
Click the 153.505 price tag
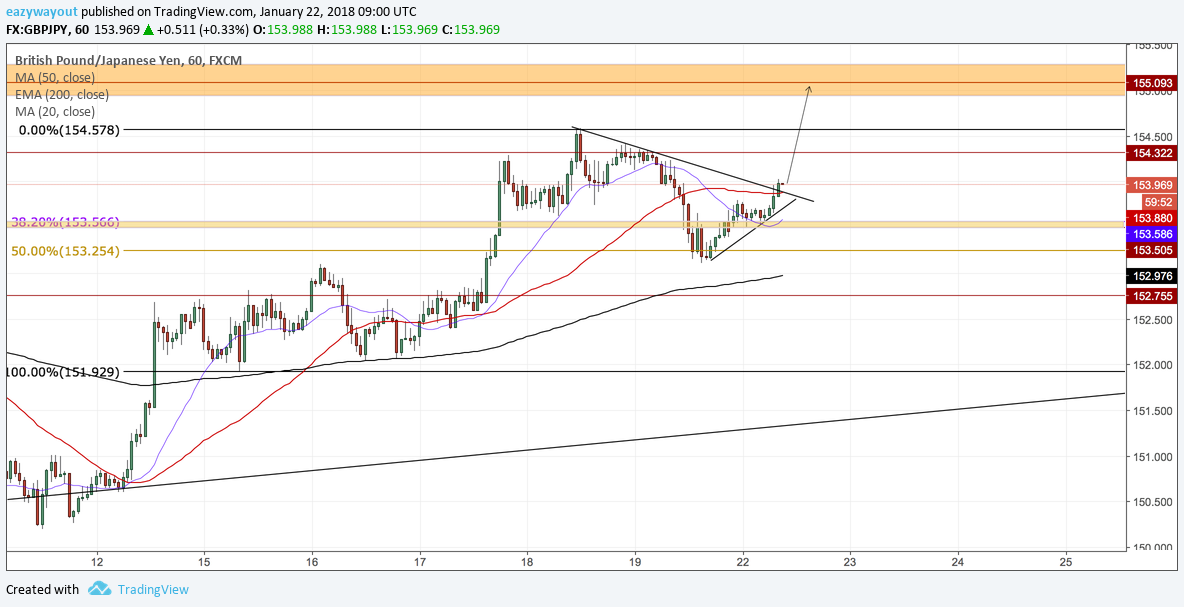1152,251
